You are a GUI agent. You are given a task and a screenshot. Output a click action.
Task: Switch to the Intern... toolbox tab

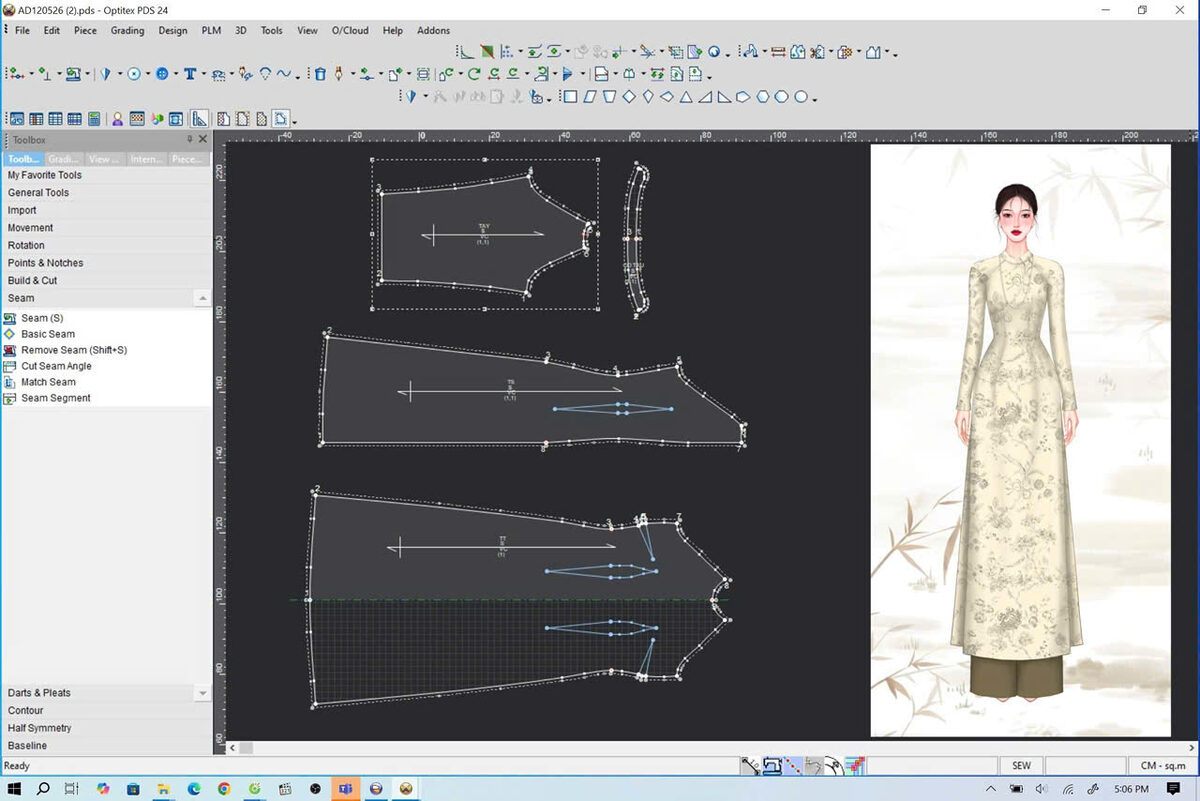(x=146, y=159)
